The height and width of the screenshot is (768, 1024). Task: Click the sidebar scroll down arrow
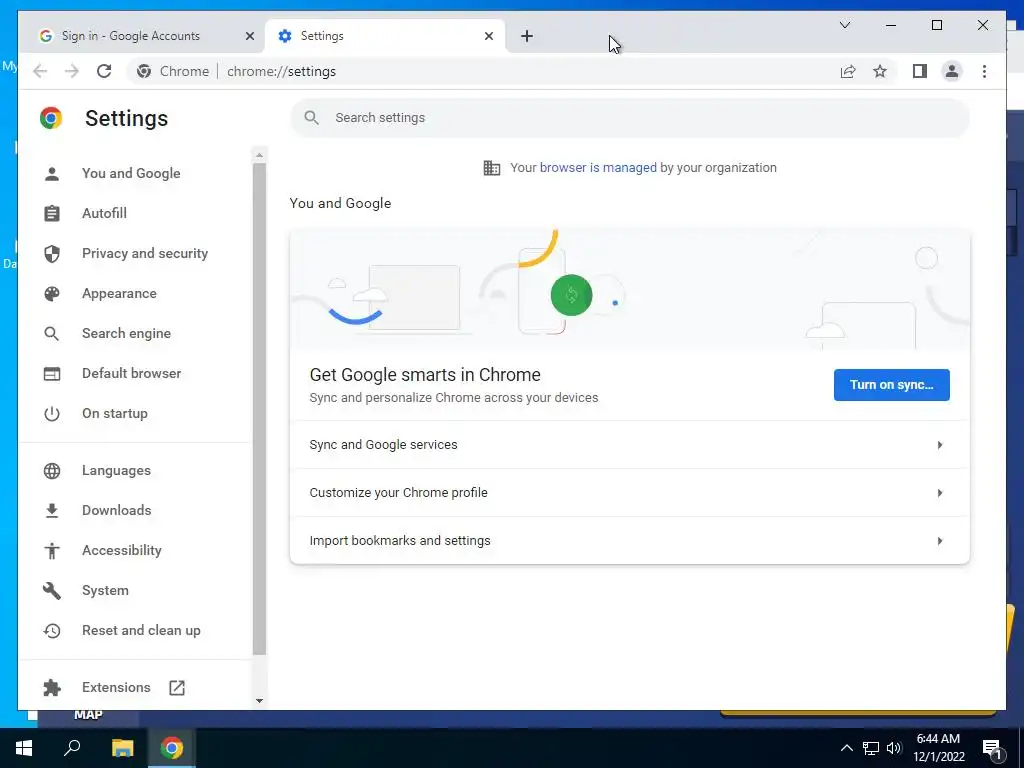[259, 701]
